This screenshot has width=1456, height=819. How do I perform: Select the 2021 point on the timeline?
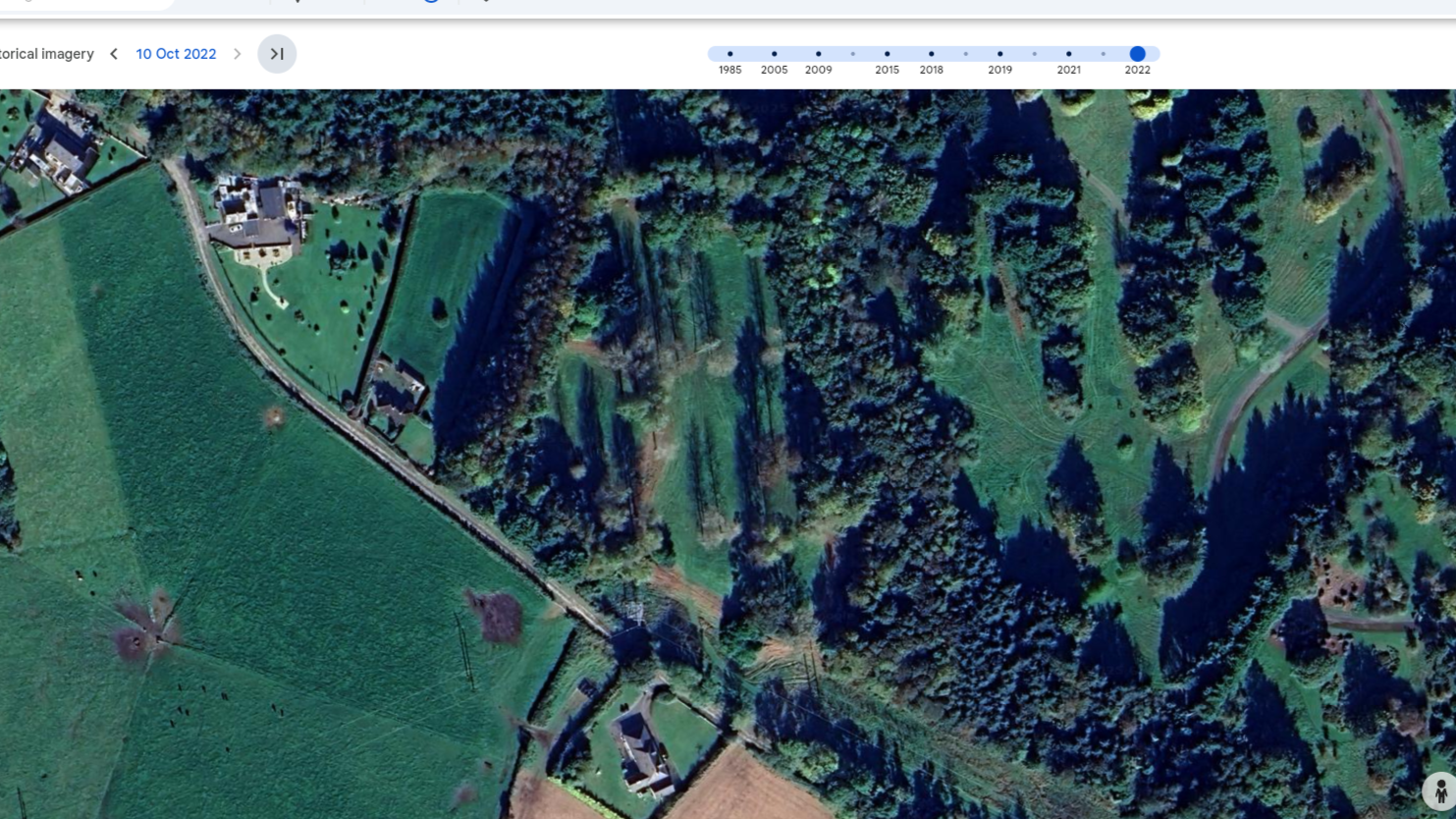[x=1068, y=54]
